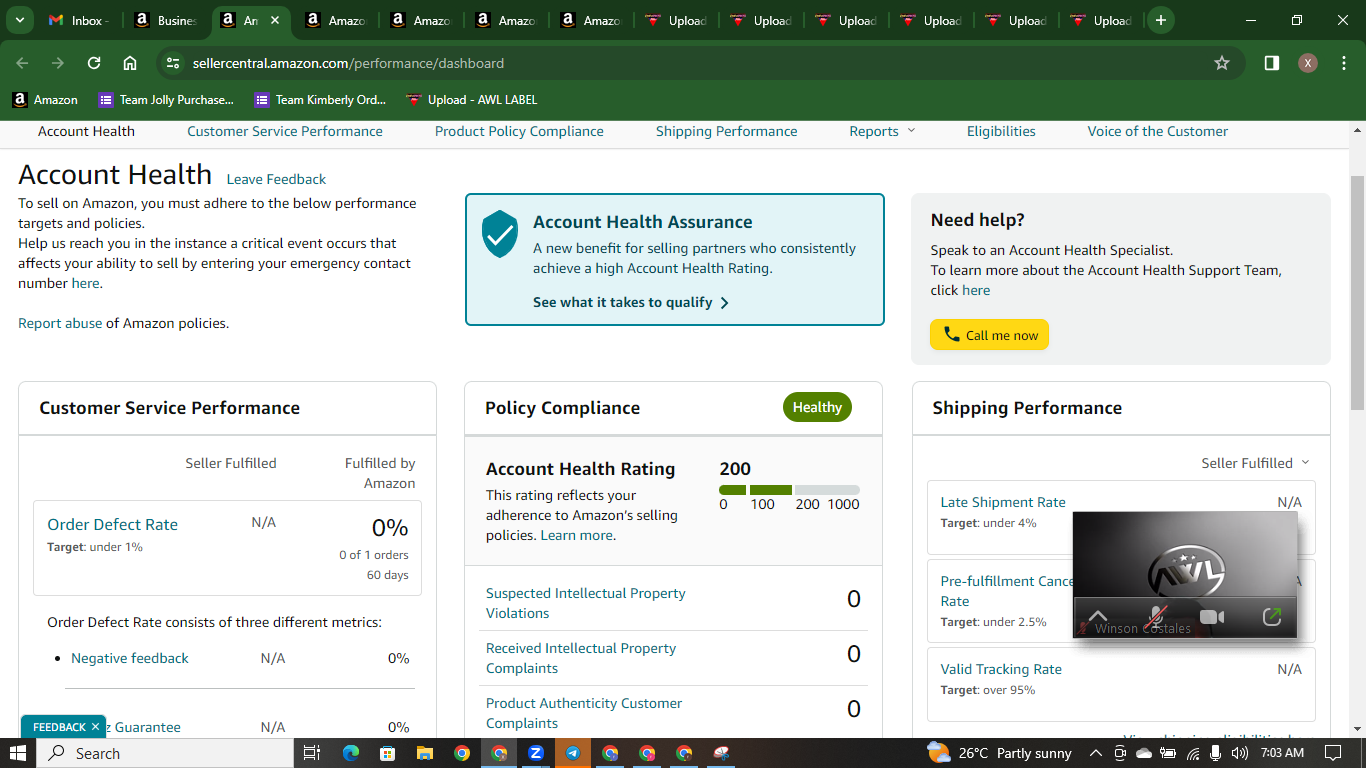
Task: Open the Late Shipment Rate link
Action: (1003, 502)
